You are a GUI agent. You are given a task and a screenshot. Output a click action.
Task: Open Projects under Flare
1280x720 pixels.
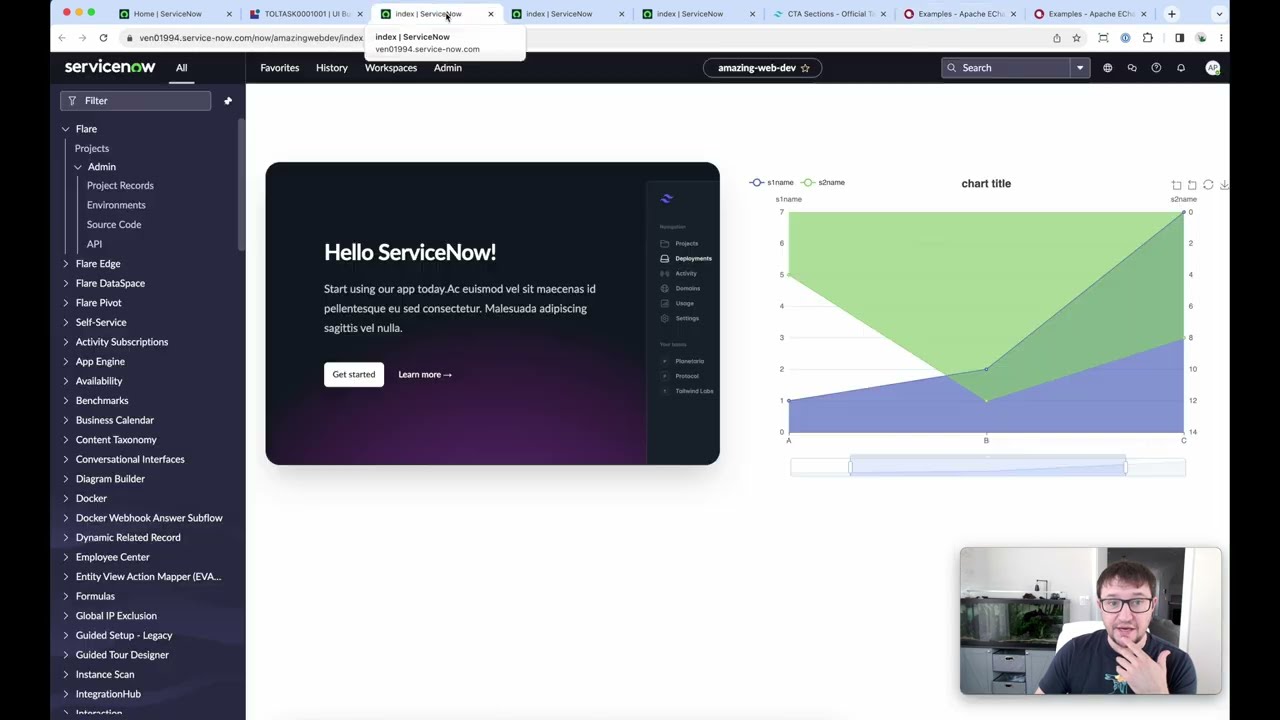tap(92, 148)
